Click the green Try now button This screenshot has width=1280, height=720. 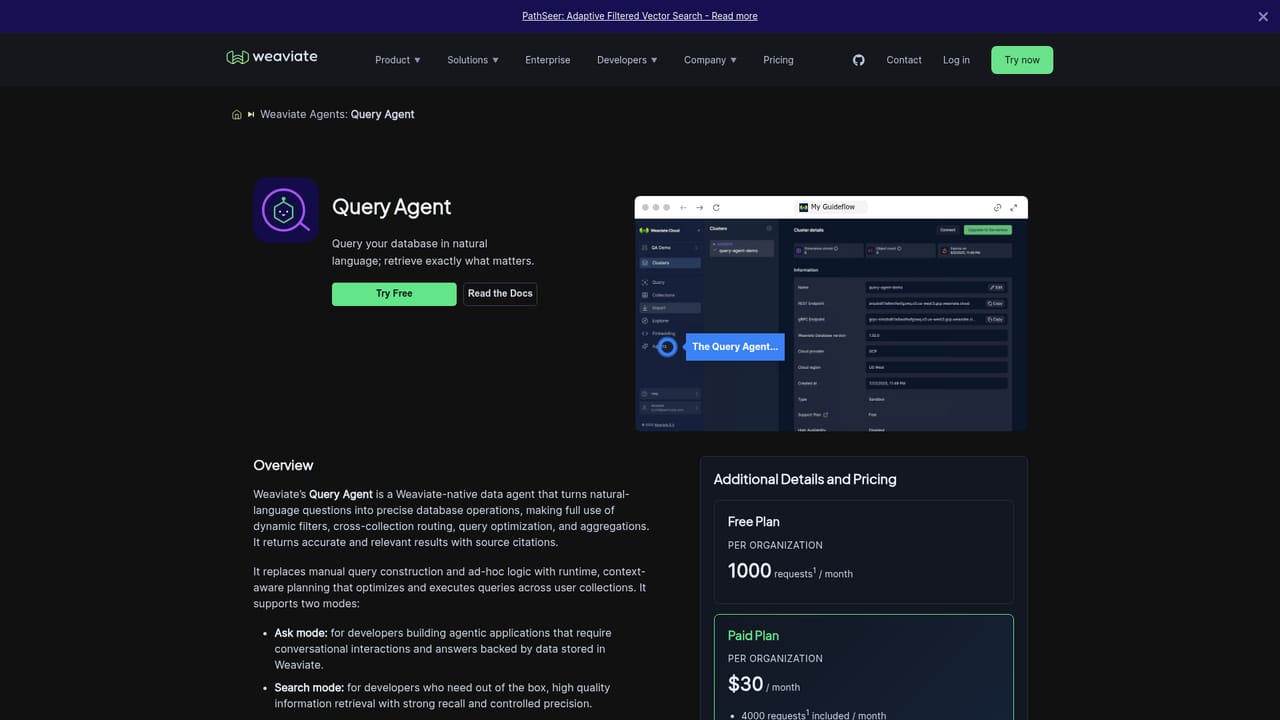(x=1022, y=60)
